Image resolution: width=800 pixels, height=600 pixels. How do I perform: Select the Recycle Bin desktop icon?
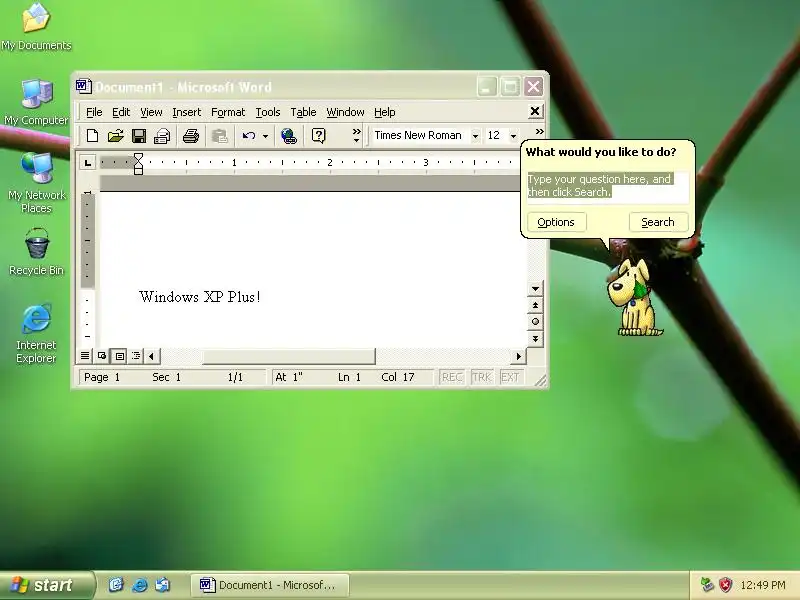pyautogui.click(x=36, y=252)
